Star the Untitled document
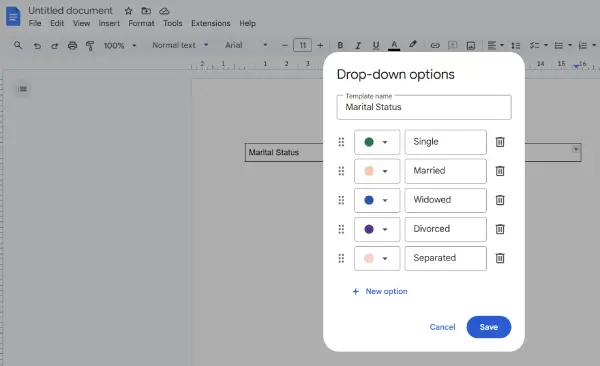The image size is (600, 366). (129, 11)
